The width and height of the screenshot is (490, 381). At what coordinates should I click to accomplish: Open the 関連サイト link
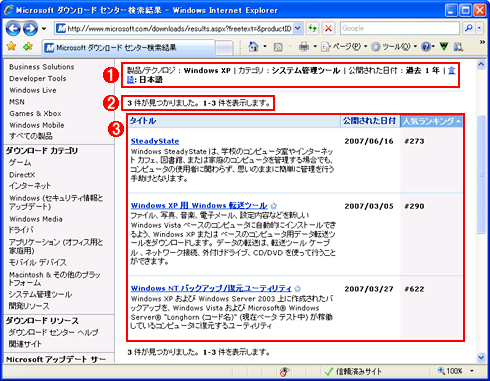25,344
